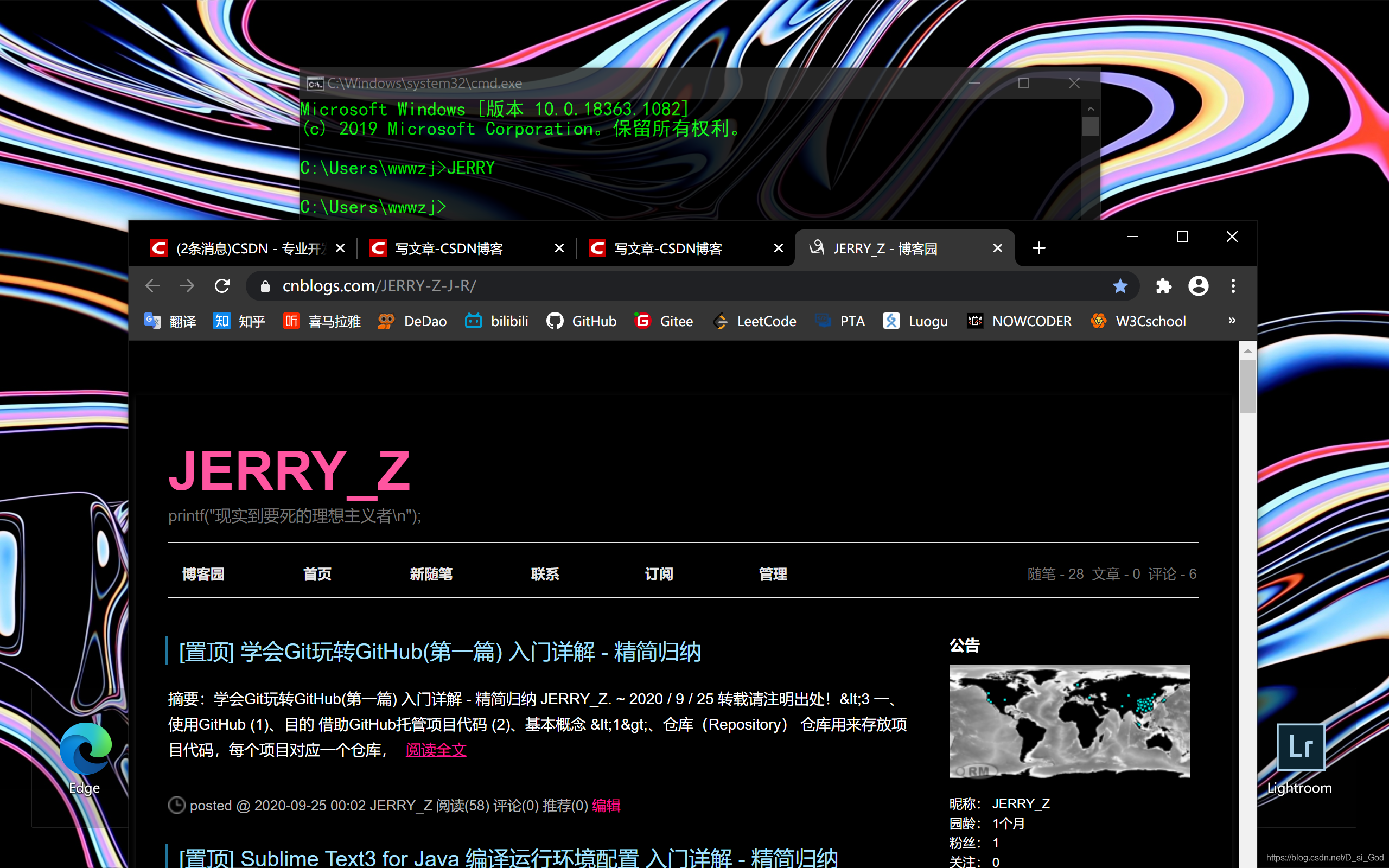Click the visitor world map thumbnail
Screen dimensions: 1389x868
point(1069,721)
